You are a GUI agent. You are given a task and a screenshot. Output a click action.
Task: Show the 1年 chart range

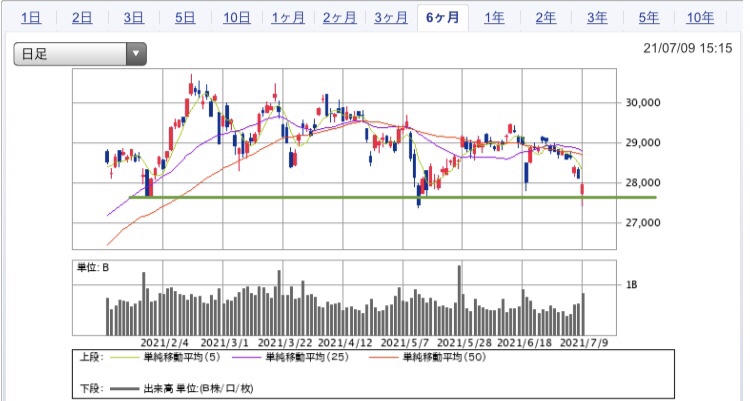494,18
